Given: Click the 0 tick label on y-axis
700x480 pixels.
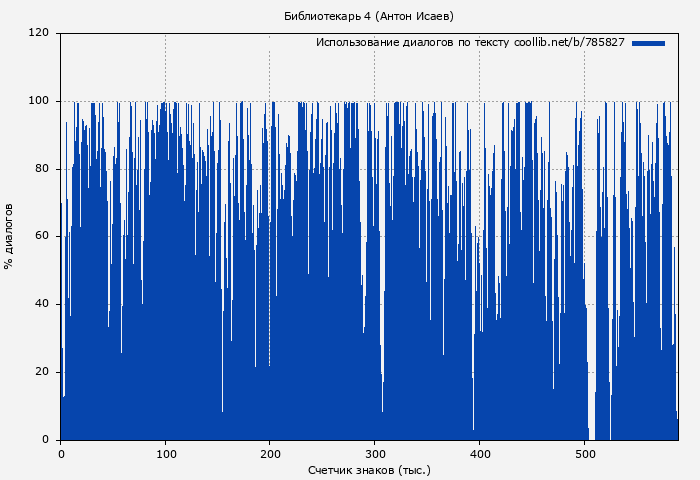Looking at the screenshot, I should tap(45, 440).
